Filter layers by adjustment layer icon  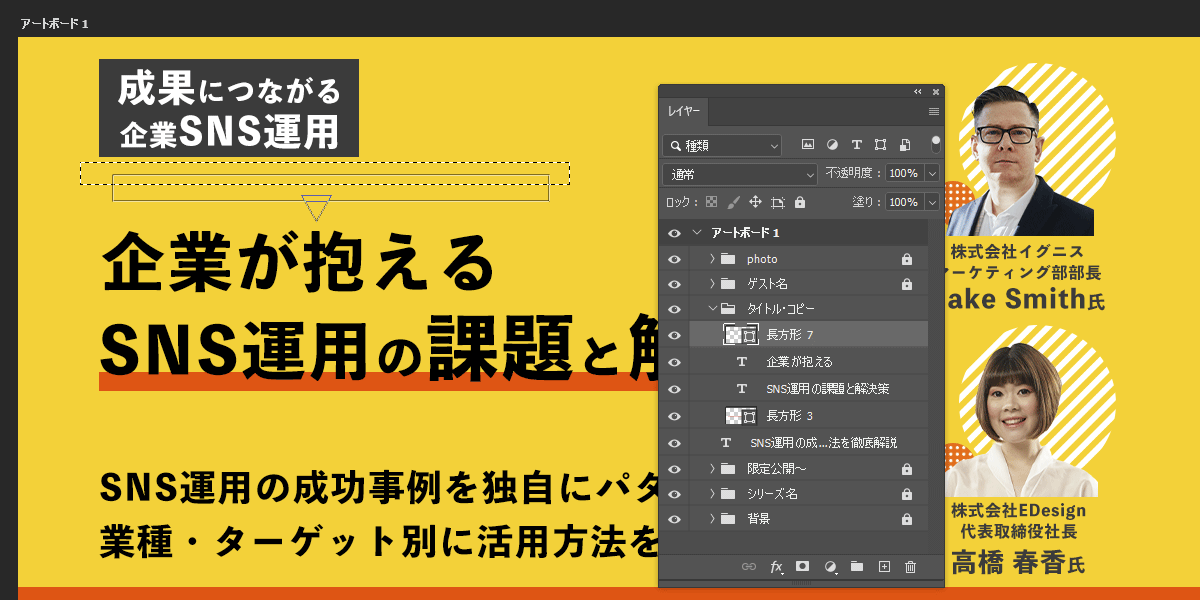[x=832, y=145]
